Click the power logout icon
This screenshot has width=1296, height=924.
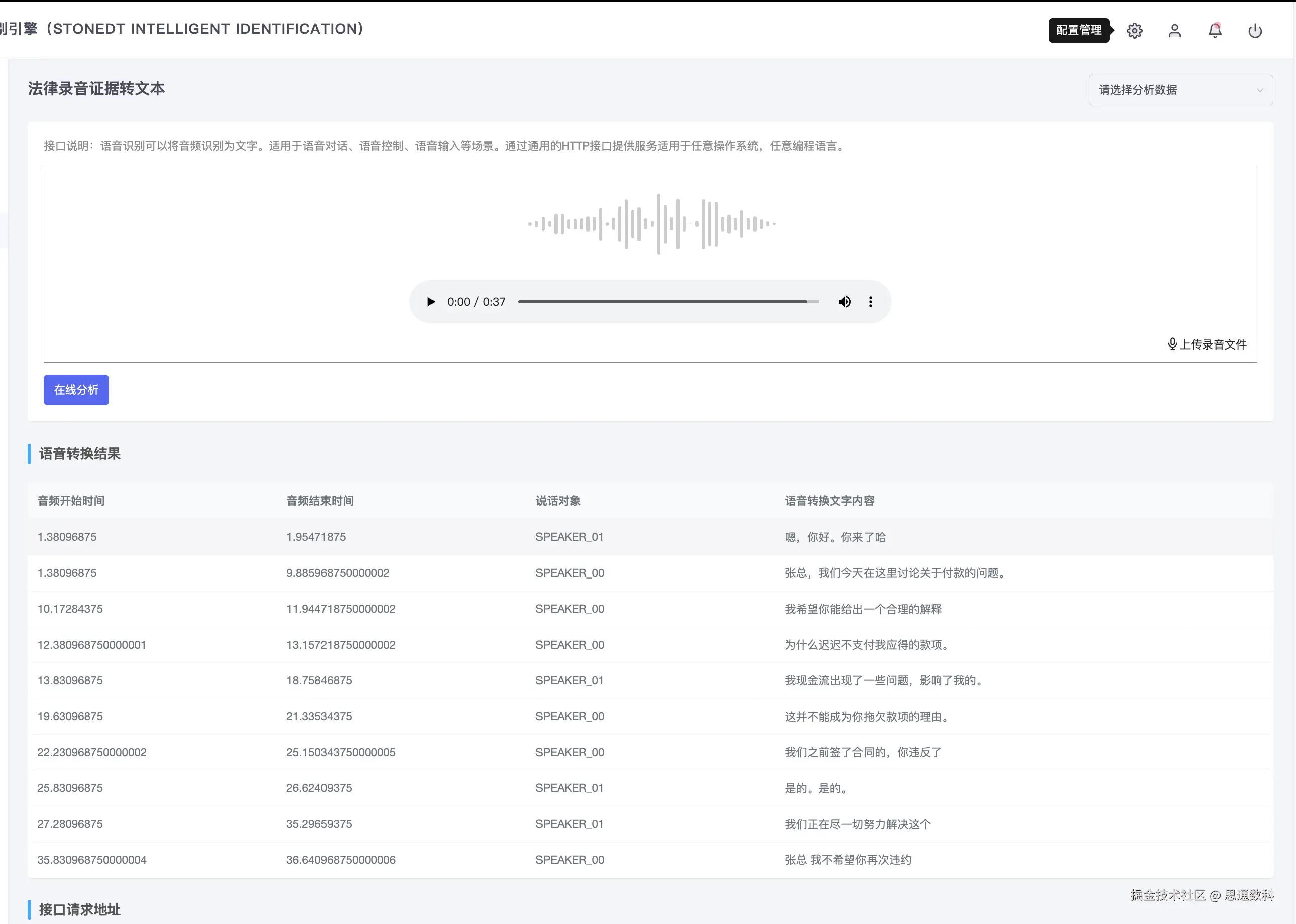(1255, 31)
